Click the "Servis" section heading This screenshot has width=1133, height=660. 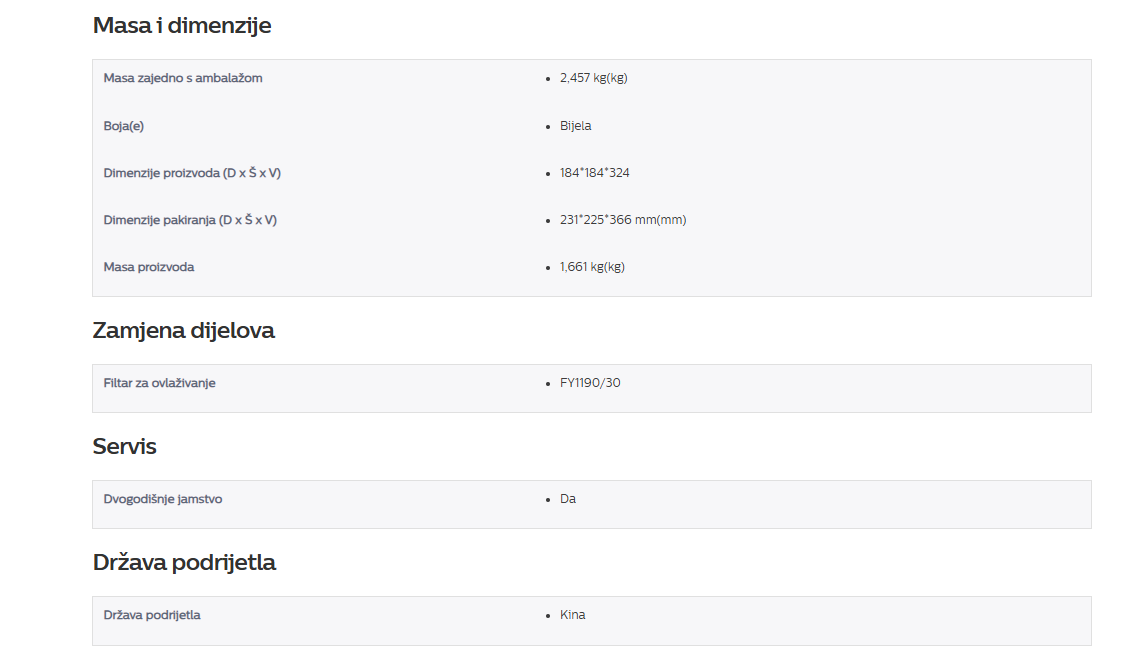coord(124,446)
